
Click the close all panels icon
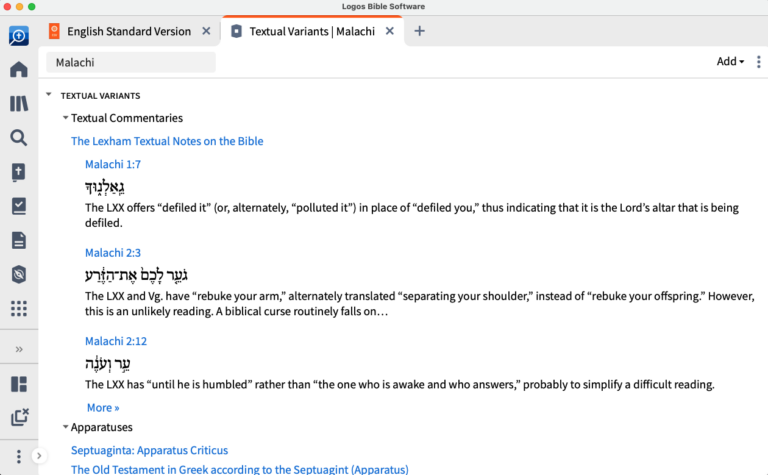[18, 418]
